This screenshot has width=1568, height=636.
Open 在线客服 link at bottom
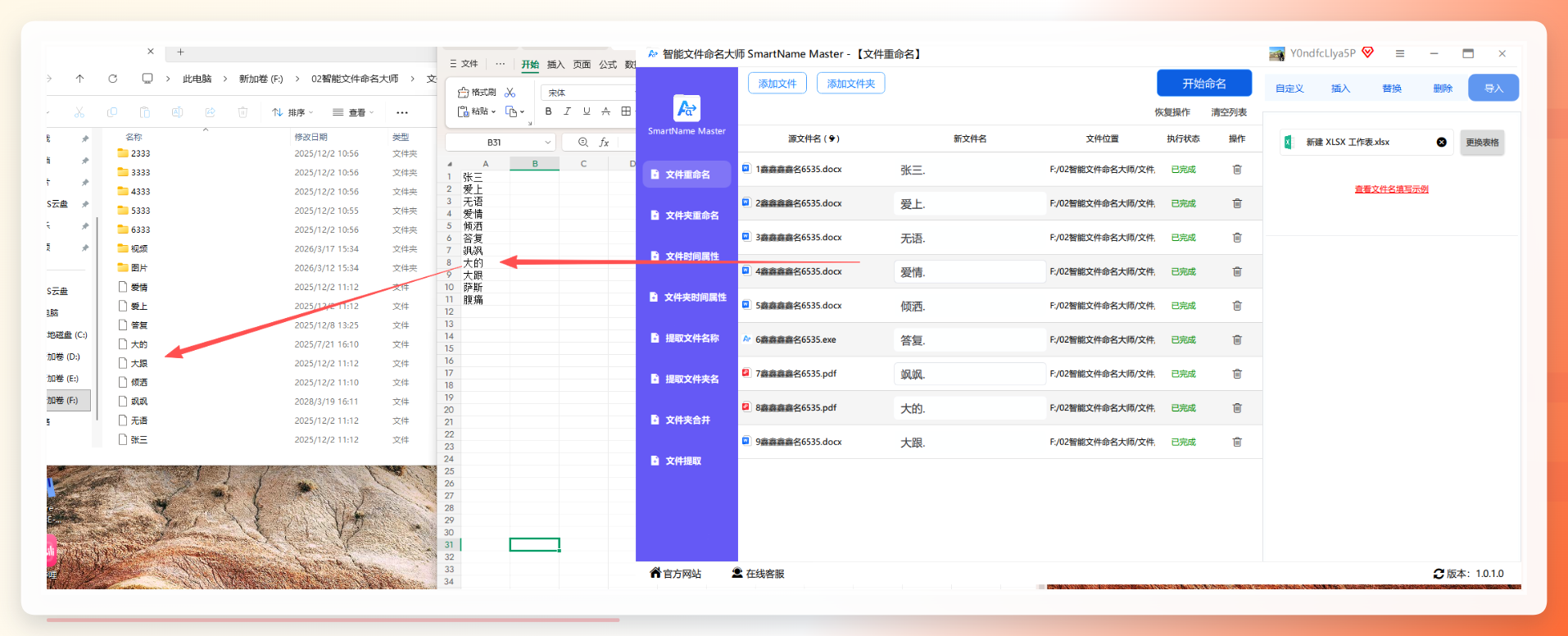[758, 574]
